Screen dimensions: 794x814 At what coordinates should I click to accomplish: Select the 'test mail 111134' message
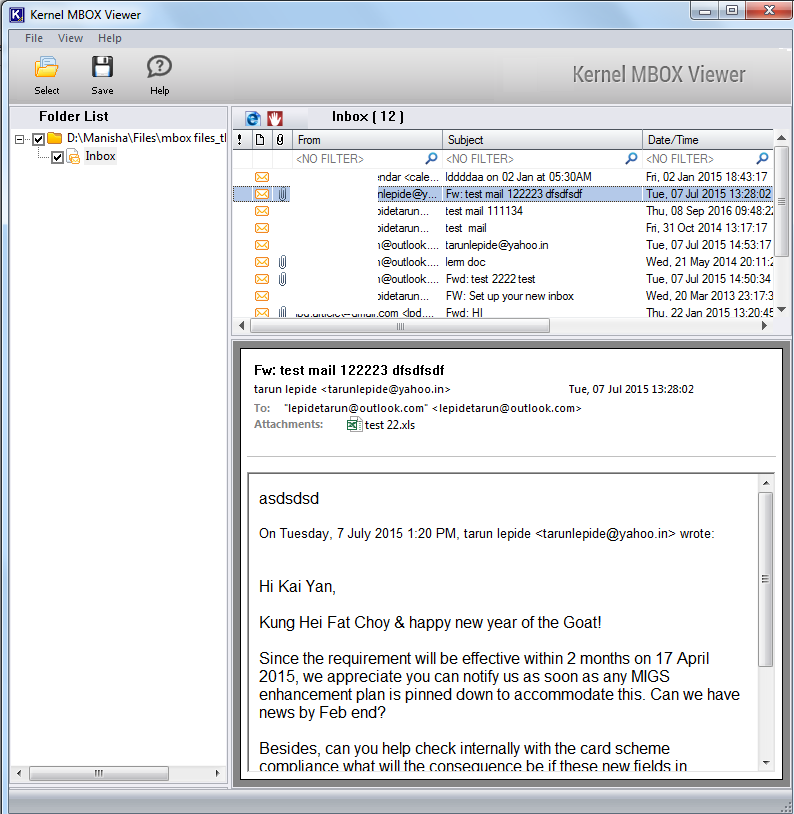pyautogui.click(x=503, y=211)
